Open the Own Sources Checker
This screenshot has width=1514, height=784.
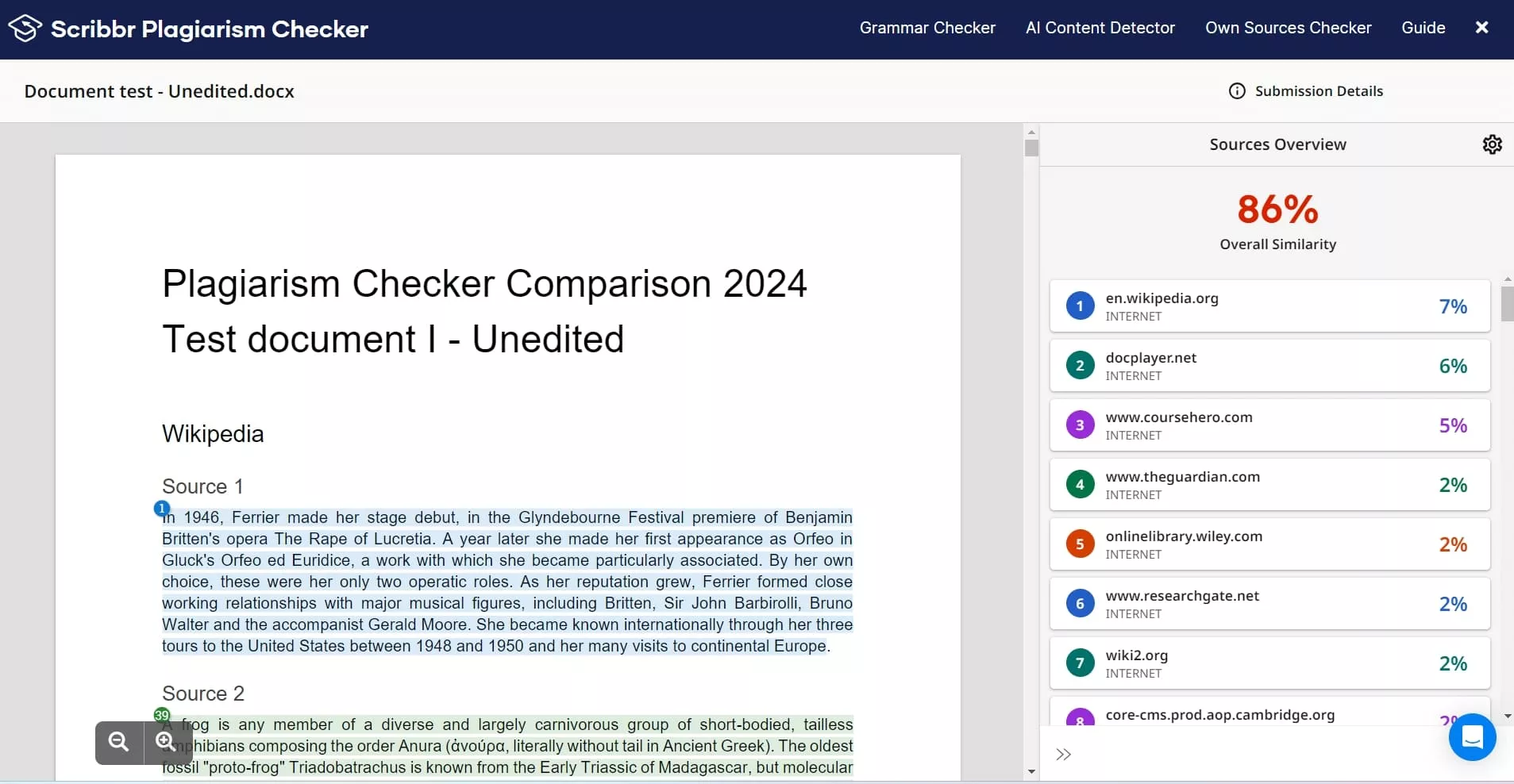pyautogui.click(x=1287, y=27)
